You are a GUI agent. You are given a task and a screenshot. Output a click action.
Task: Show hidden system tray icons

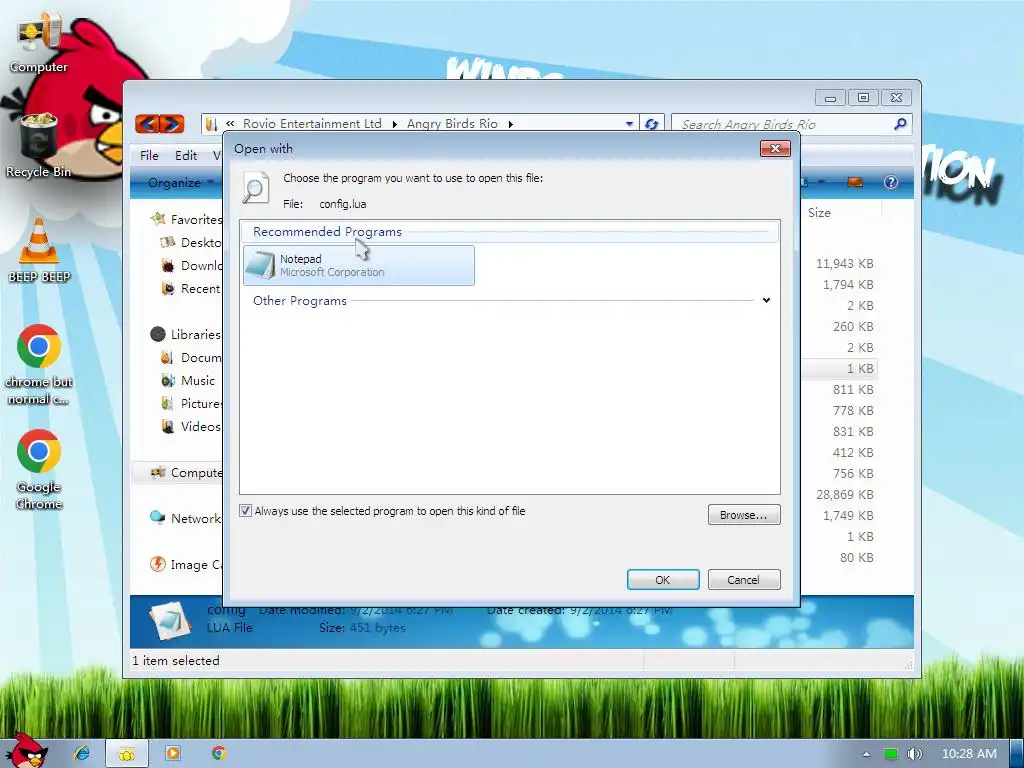pos(867,754)
